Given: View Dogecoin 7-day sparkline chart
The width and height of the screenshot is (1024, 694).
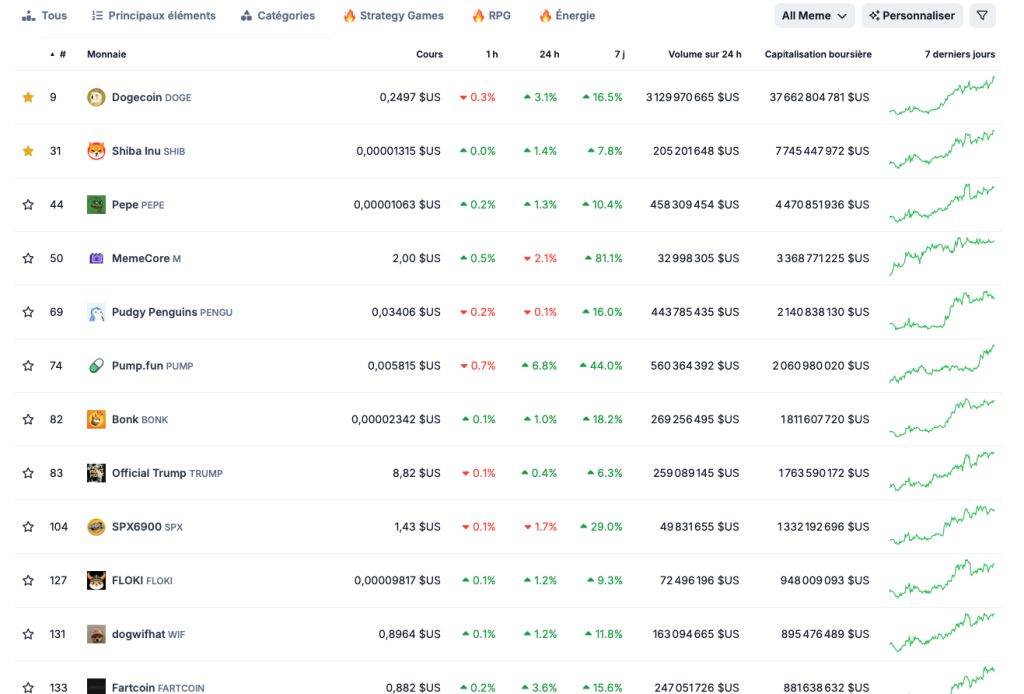Looking at the screenshot, I should pyautogui.click(x=942, y=97).
